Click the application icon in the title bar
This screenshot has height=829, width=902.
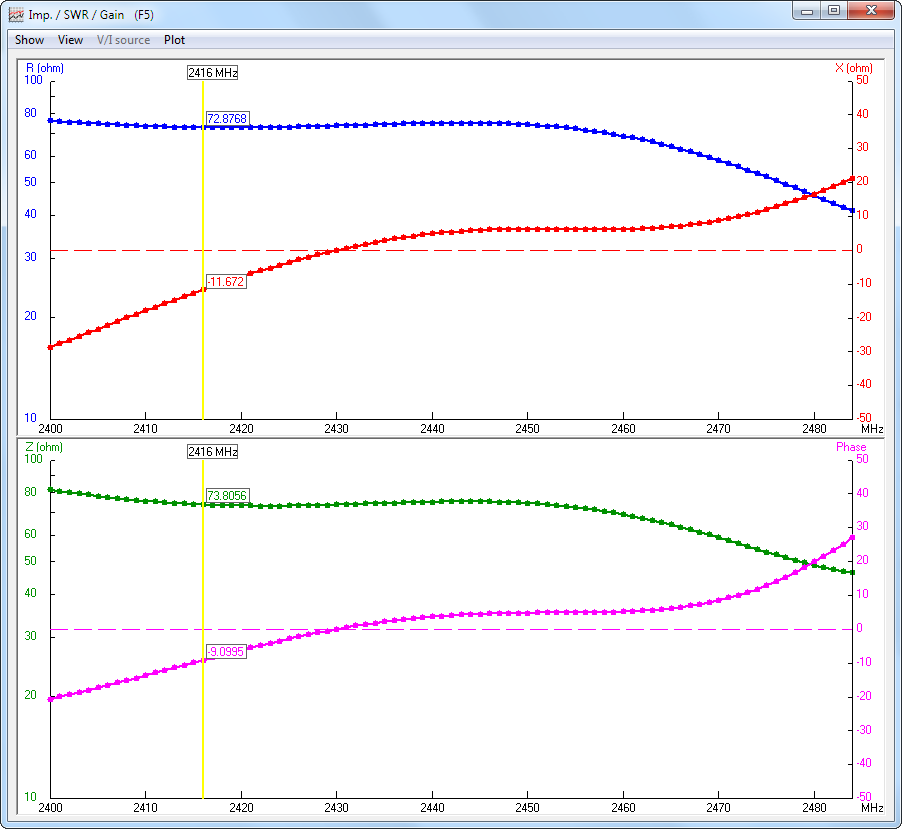[x=16, y=15]
